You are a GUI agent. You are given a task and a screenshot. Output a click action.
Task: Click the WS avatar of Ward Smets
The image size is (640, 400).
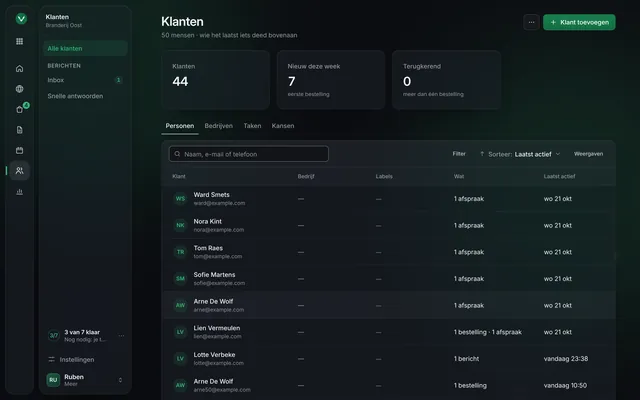click(x=180, y=199)
